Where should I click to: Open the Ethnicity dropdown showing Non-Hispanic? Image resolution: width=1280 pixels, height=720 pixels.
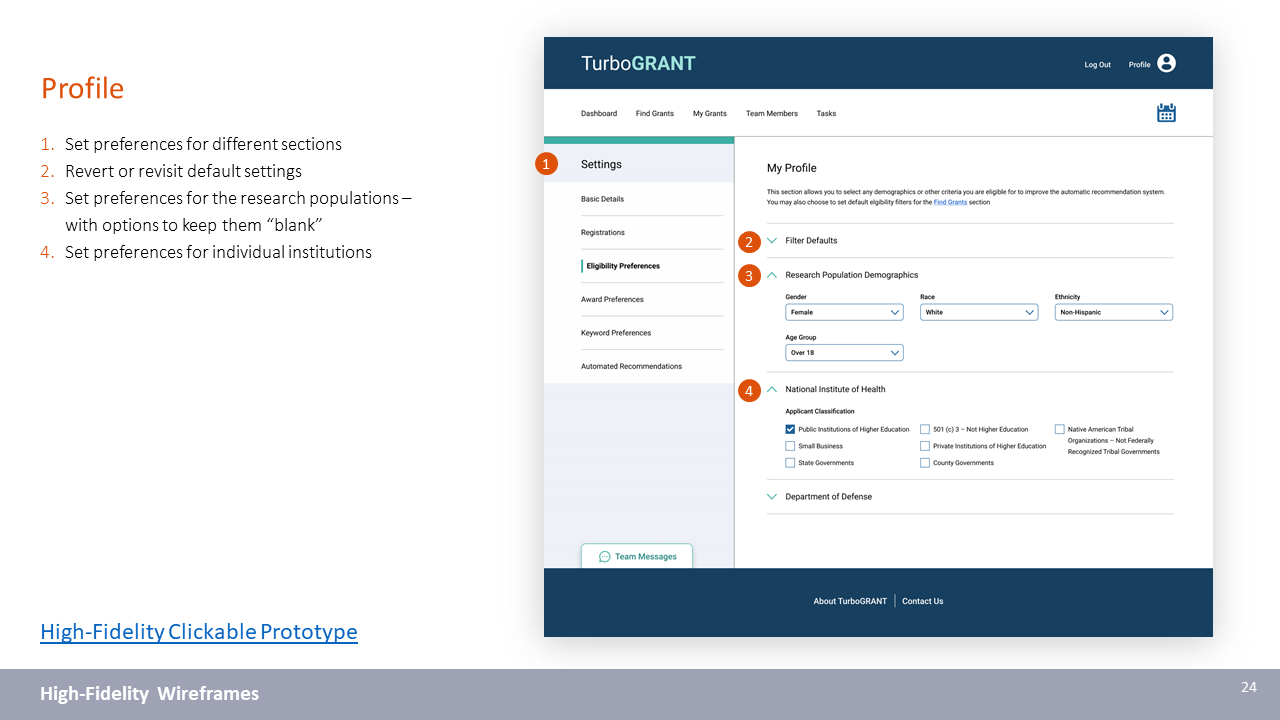point(1113,313)
